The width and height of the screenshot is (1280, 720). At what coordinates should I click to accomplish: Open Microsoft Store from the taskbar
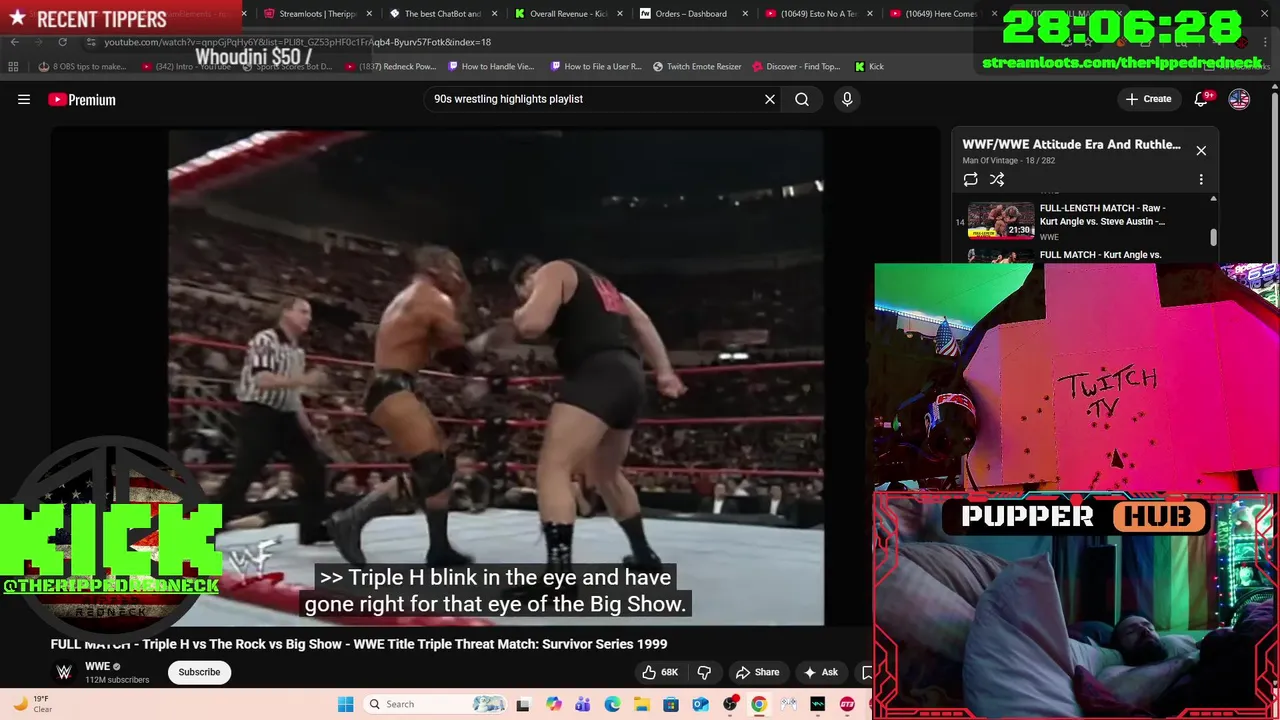[671, 704]
